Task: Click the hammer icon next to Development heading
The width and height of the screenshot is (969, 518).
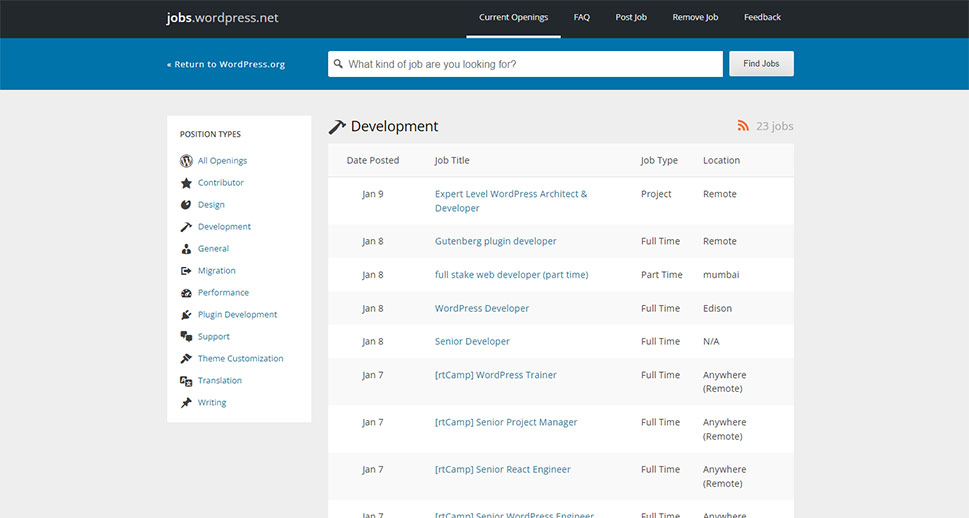Action: [337, 127]
